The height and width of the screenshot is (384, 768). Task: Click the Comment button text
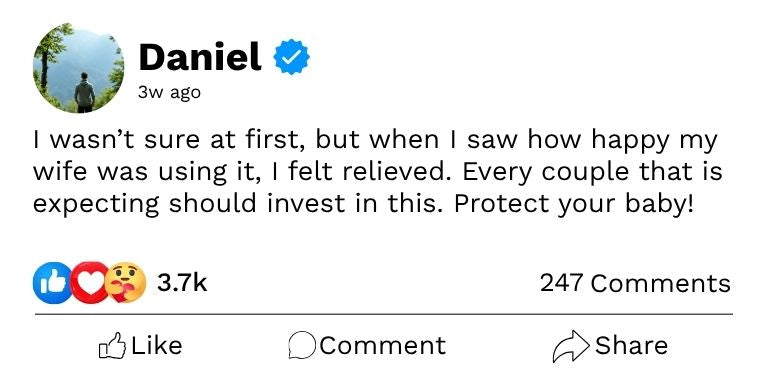383,345
